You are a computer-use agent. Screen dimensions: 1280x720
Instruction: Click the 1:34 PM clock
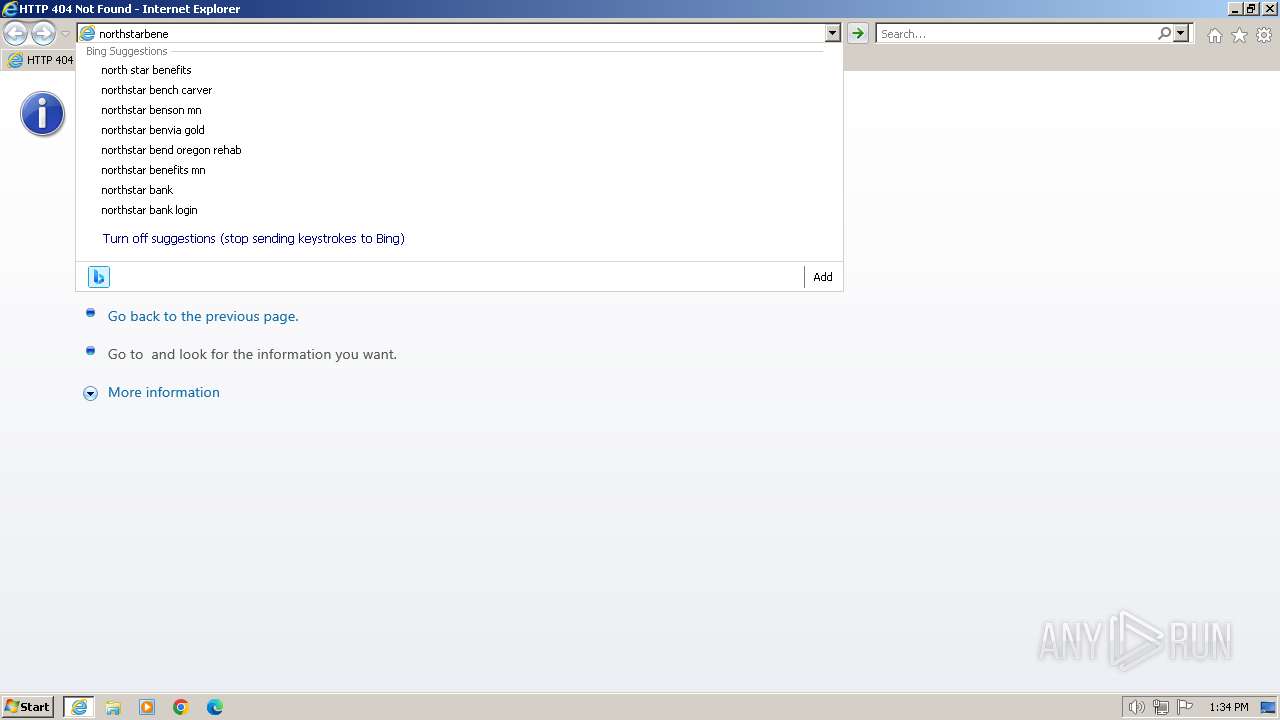pyautogui.click(x=1228, y=707)
